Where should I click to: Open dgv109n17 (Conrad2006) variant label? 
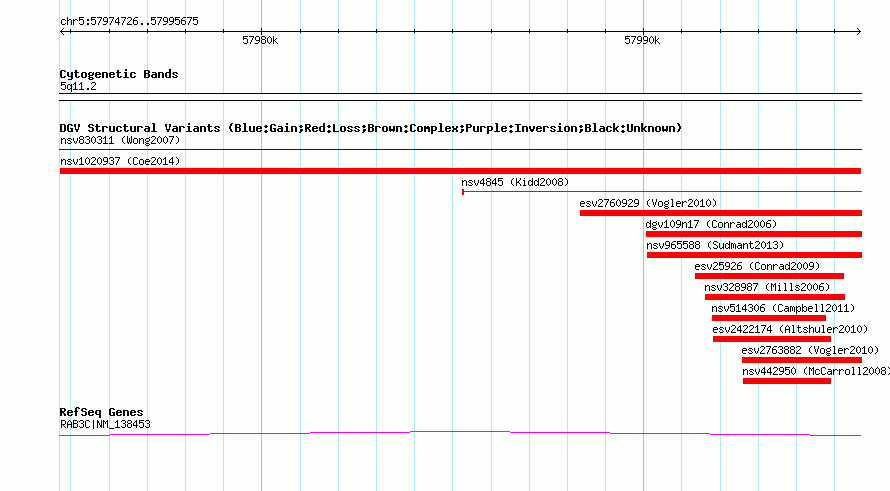tap(711, 224)
